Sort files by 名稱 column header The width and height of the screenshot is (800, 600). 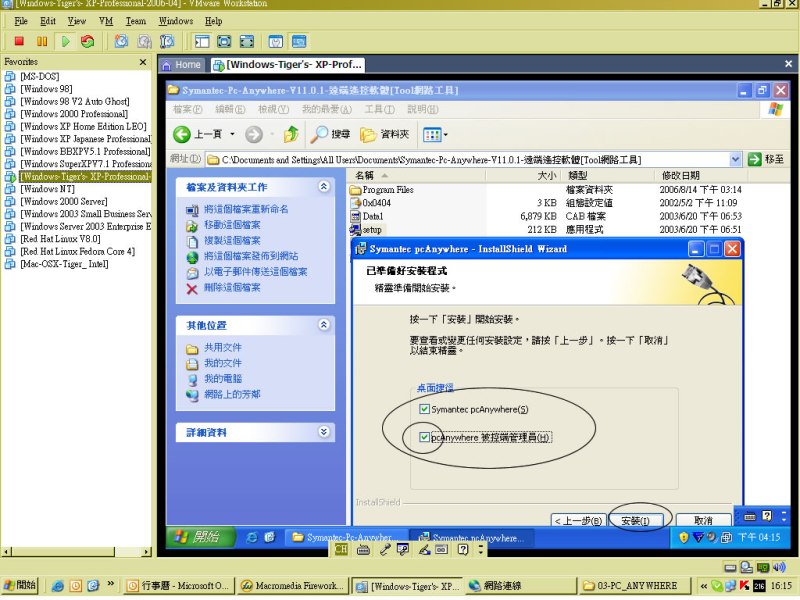coord(416,176)
